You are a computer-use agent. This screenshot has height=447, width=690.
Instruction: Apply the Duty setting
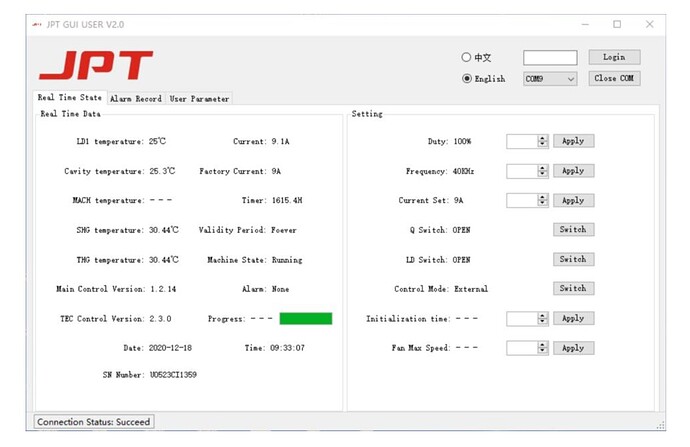[x=573, y=141]
